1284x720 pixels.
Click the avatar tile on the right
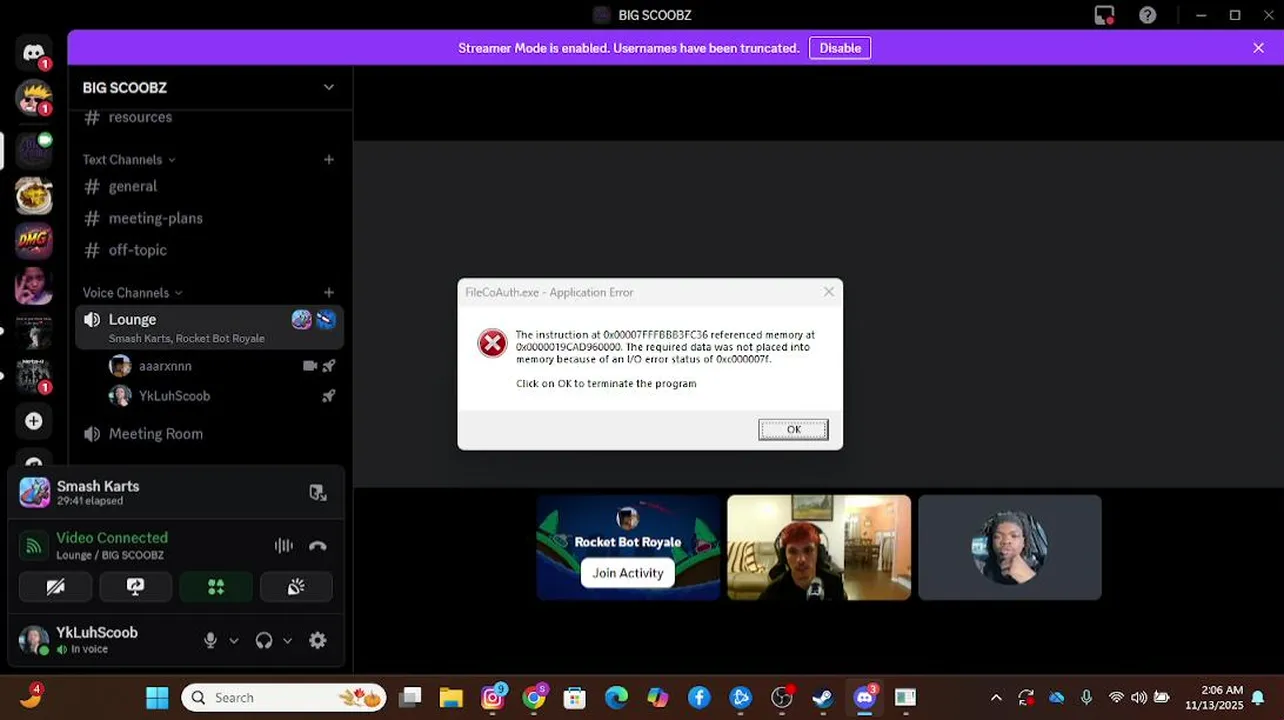coord(1010,547)
